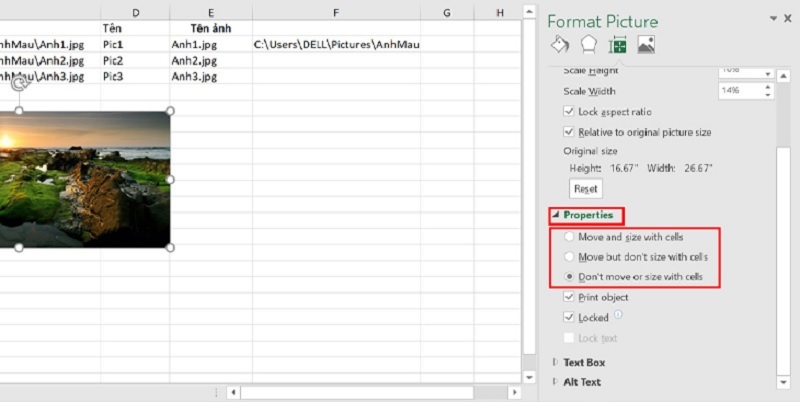Image resolution: width=800 pixels, height=402 pixels.
Task: Select Move but don't size with cells
Action: pyautogui.click(x=569, y=257)
